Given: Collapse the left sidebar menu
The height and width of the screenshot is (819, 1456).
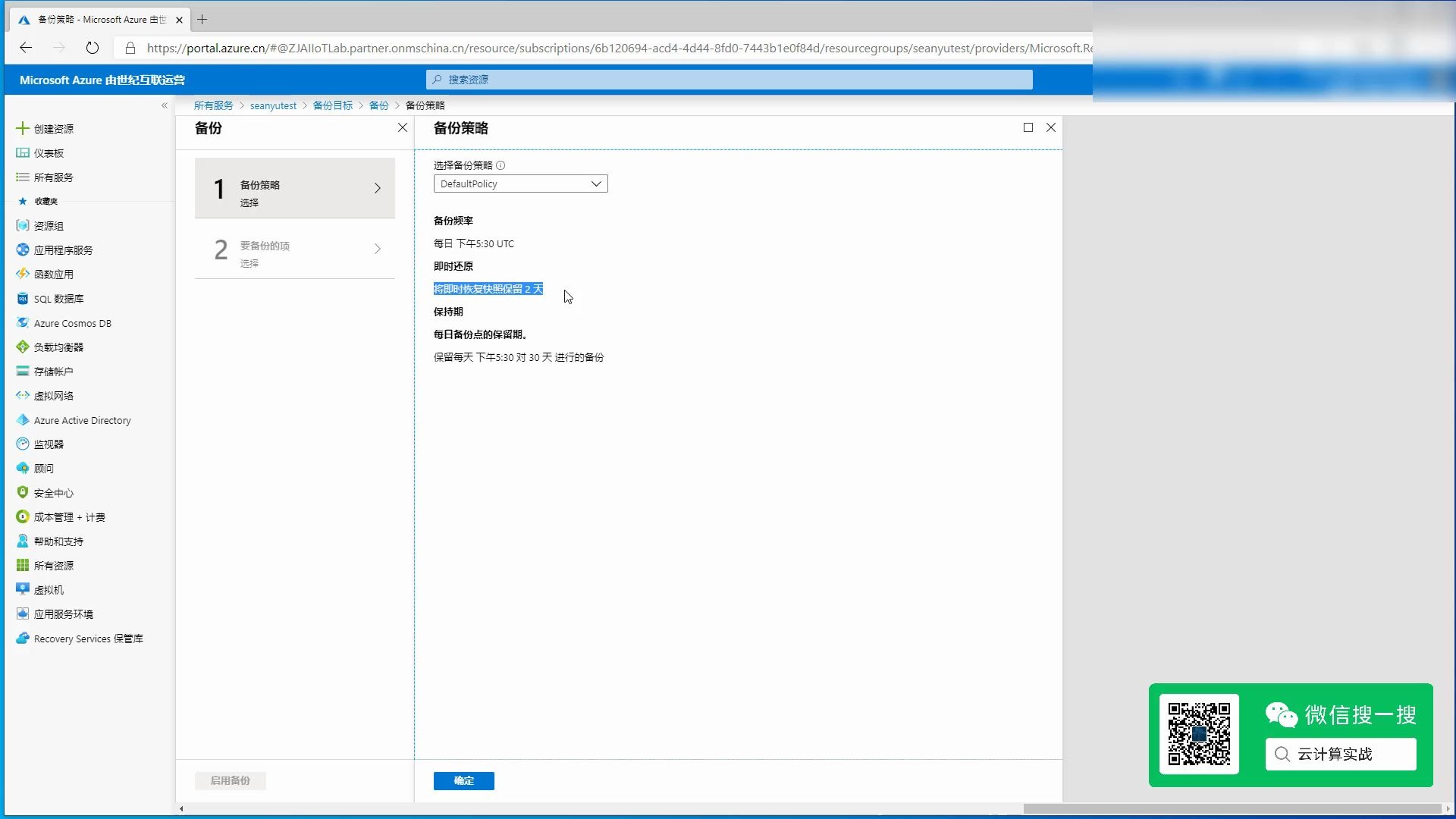Looking at the screenshot, I should pos(165,105).
